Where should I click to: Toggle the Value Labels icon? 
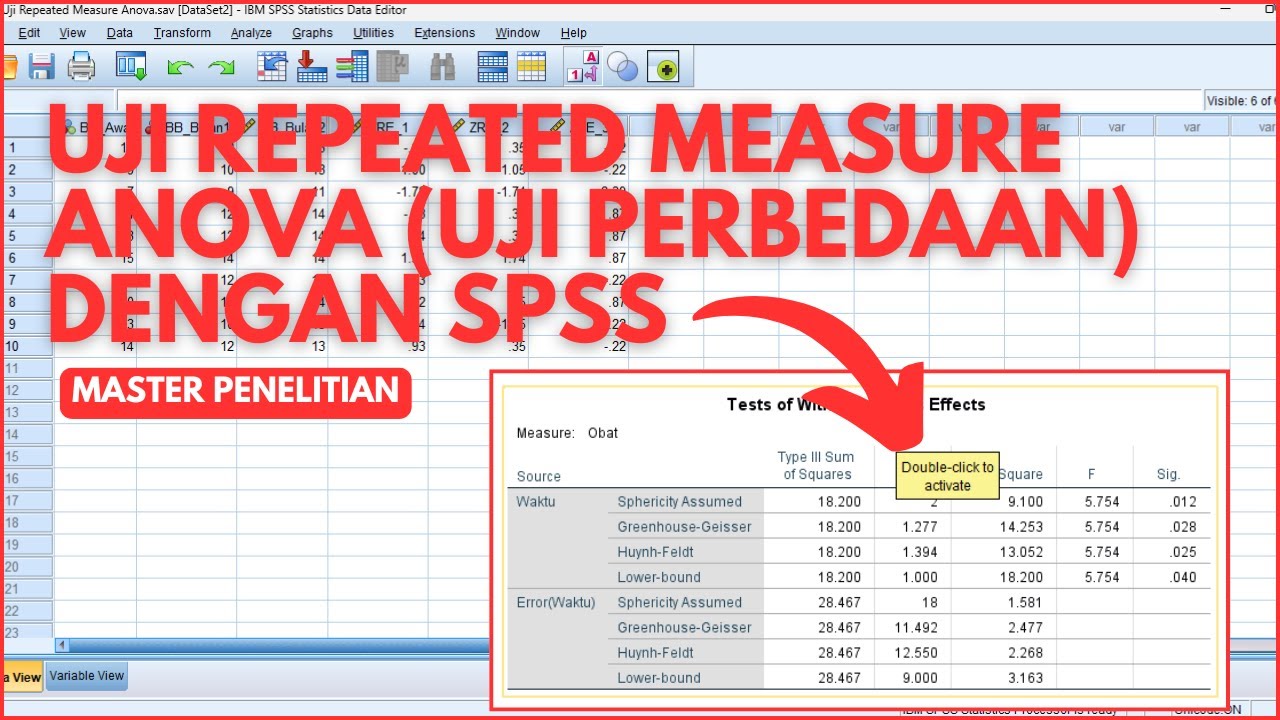(x=583, y=67)
